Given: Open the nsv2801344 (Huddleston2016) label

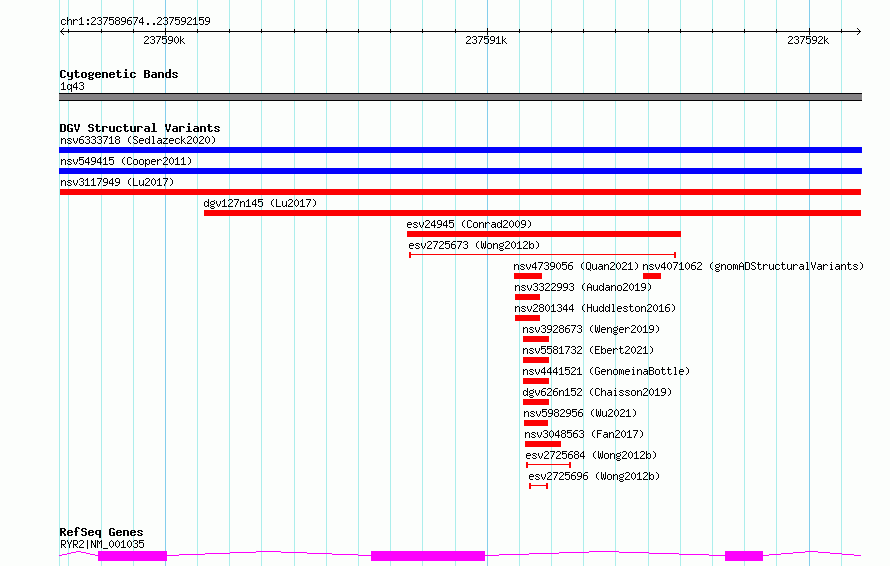Looking at the screenshot, I should click(595, 308).
